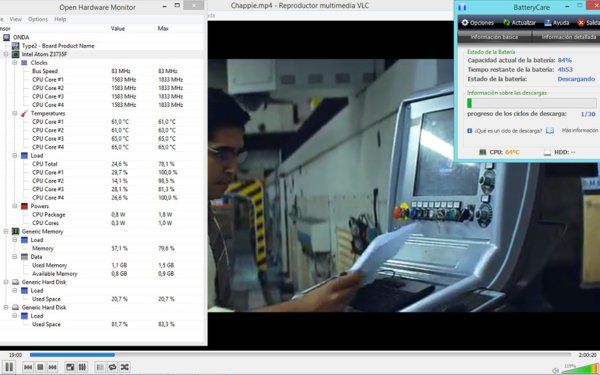Click the Load icon under Generic Memory
Image resolution: width=600 pixels, height=375 pixels.
click(24, 240)
